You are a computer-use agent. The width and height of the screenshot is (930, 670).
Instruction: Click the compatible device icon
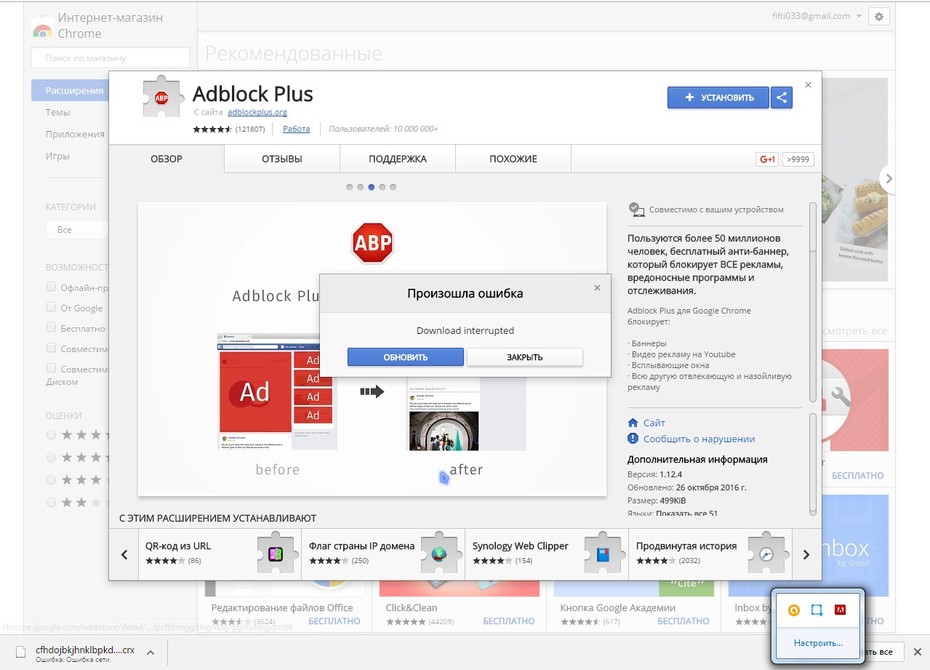tap(636, 209)
